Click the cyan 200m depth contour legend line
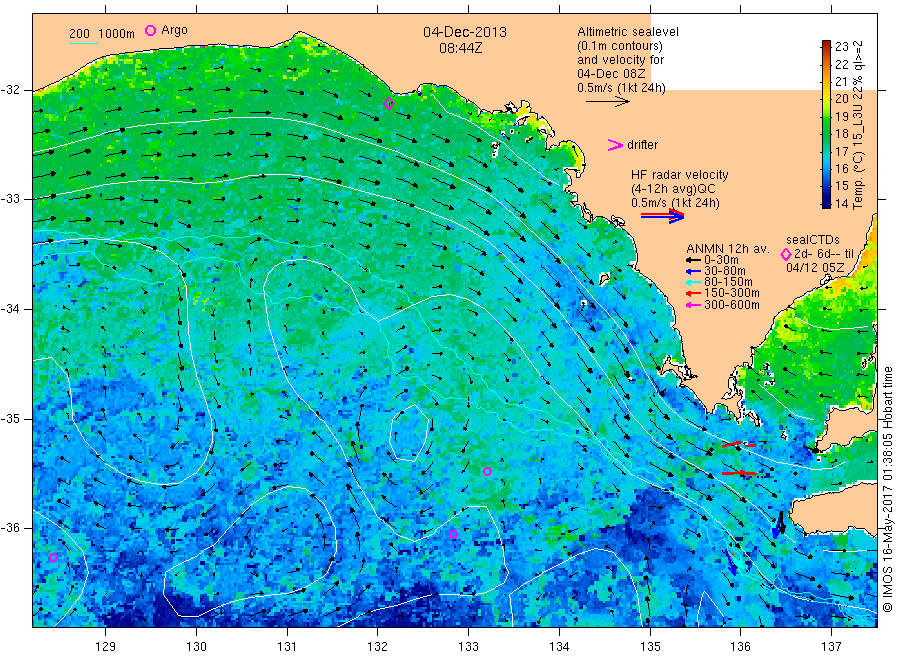The image size is (900, 660). 83,43
